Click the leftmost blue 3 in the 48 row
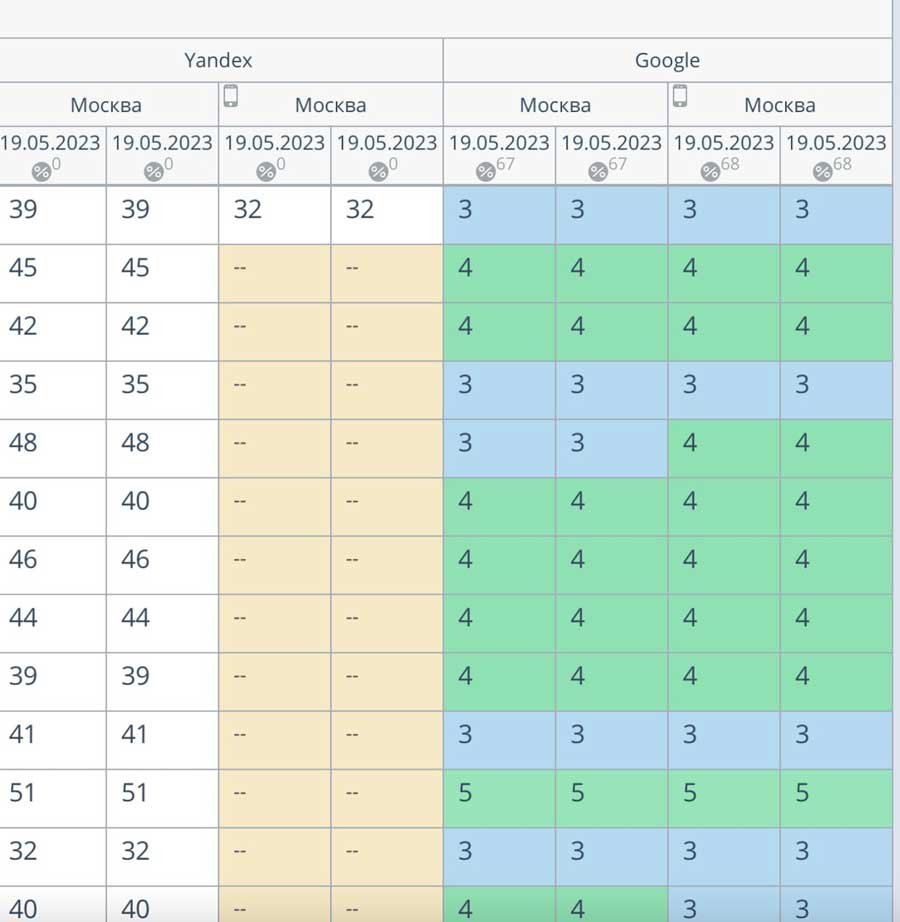Viewport: 900px width, 922px height. coord(465,443)
